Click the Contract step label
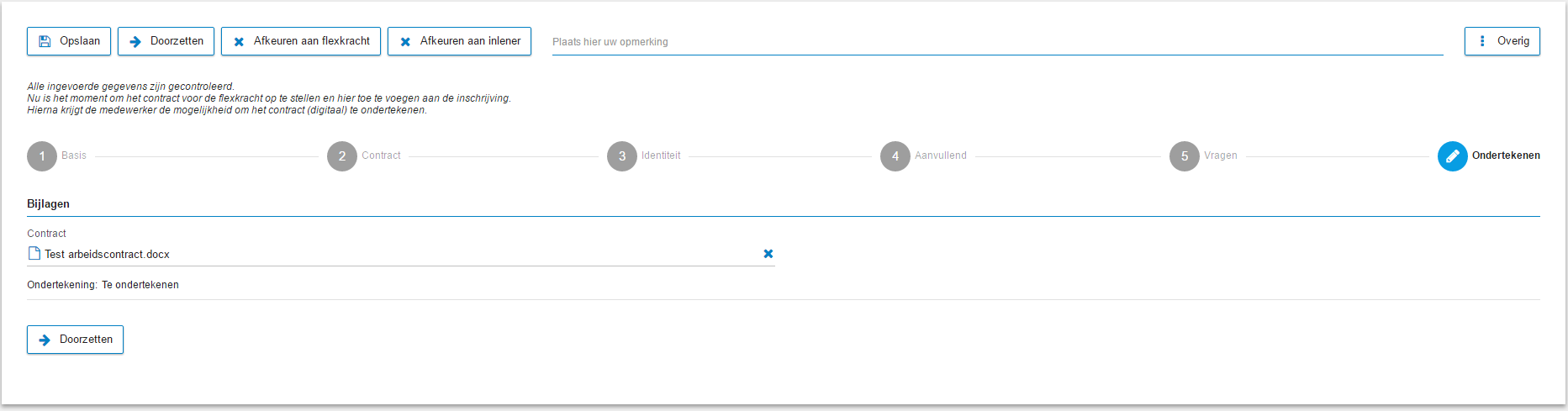The height and width of the screenshot is (411, 1568). (x=381, y=155)
